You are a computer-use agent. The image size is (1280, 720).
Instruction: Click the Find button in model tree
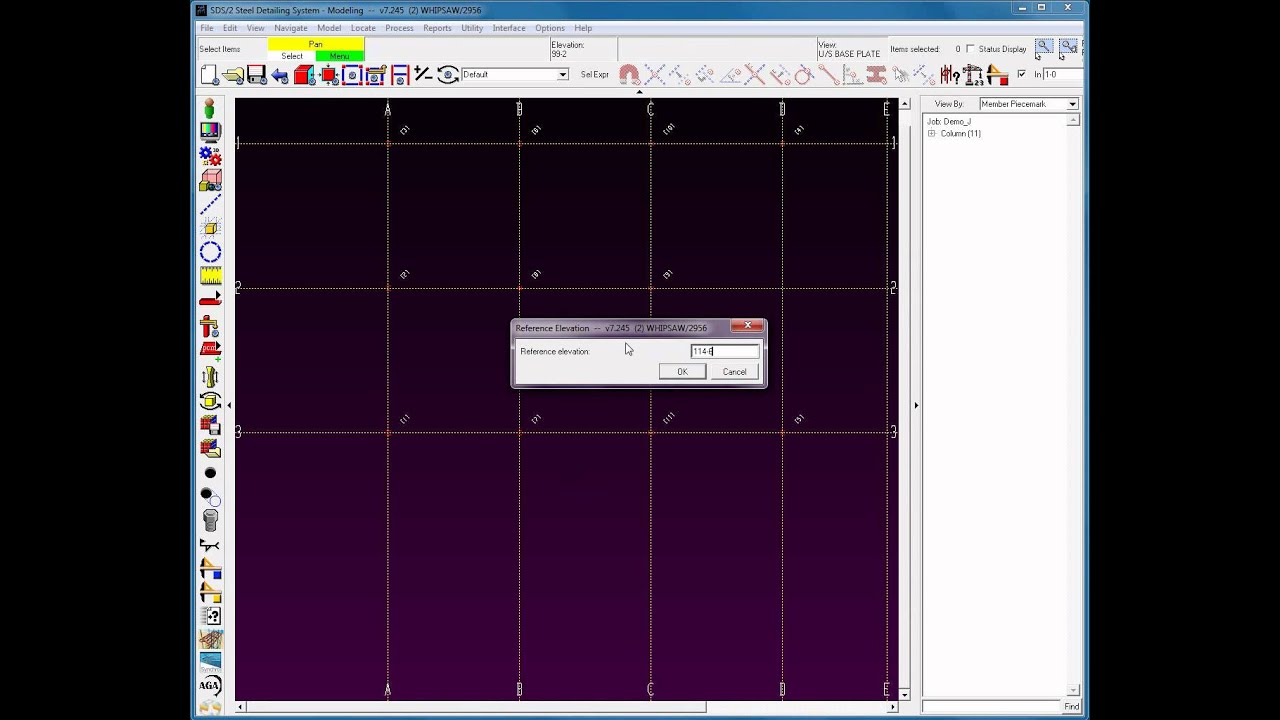click(x=1072, y=707)
